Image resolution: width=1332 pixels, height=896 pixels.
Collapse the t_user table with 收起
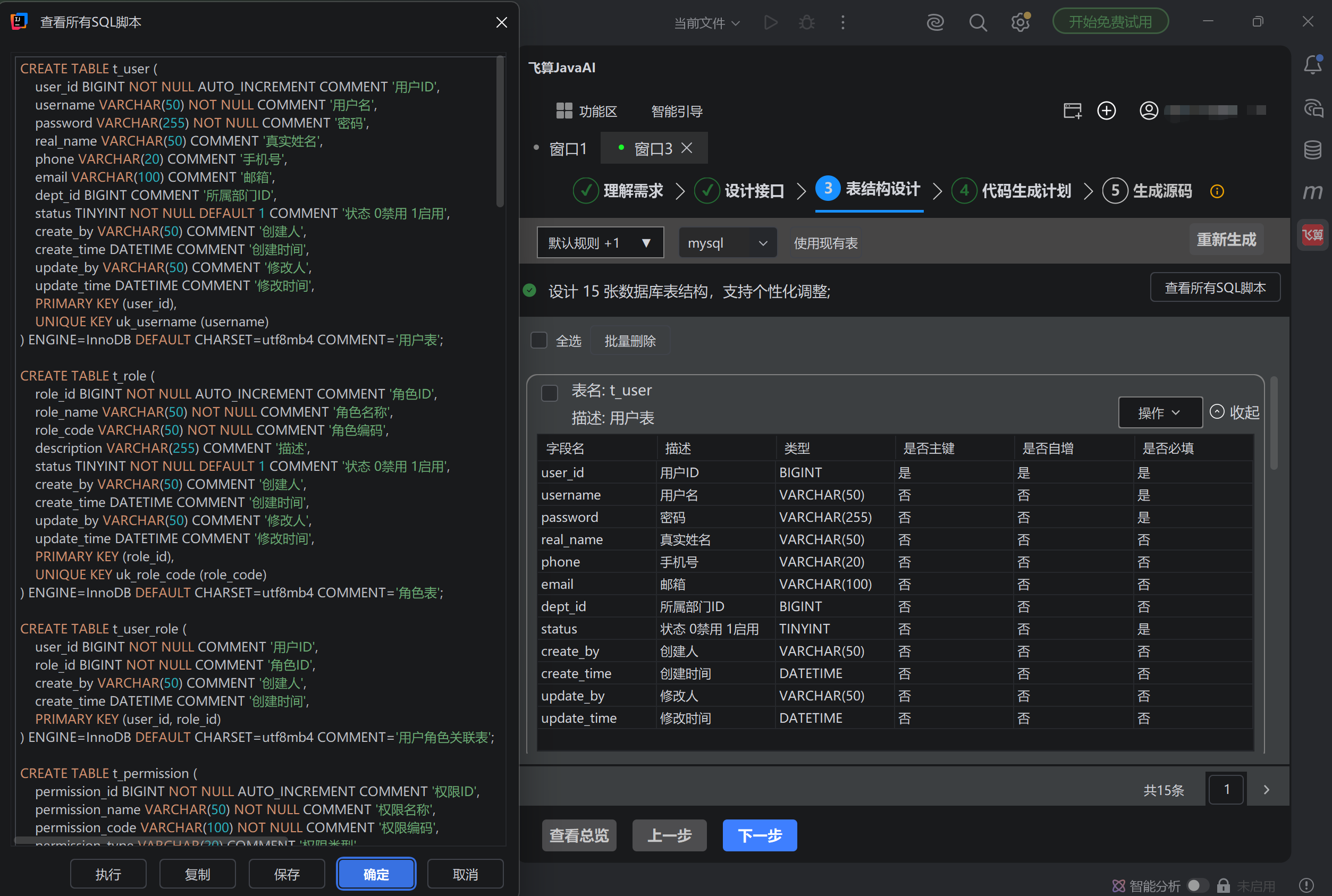click(x=1235, y=412)
